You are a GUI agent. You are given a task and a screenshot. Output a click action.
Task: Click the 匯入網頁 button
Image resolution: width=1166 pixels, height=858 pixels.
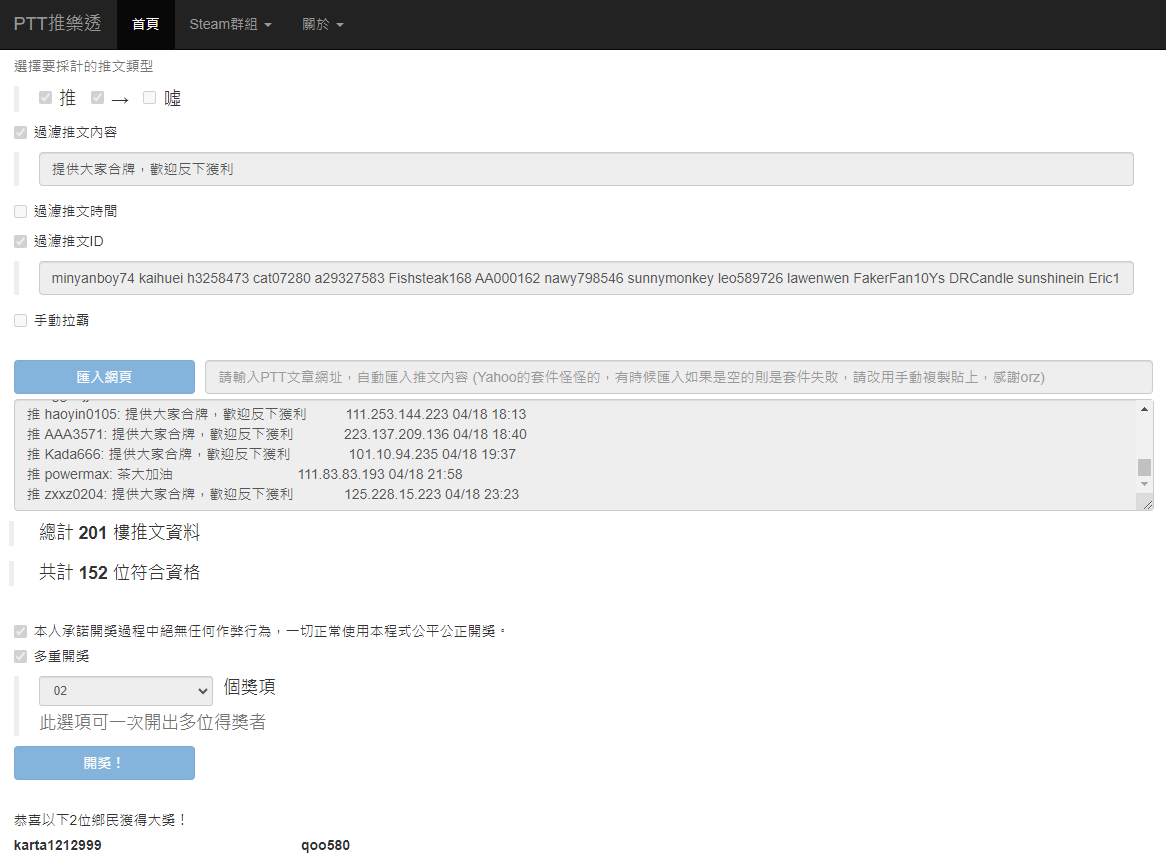pyautogui.click(x=104, y=377)
